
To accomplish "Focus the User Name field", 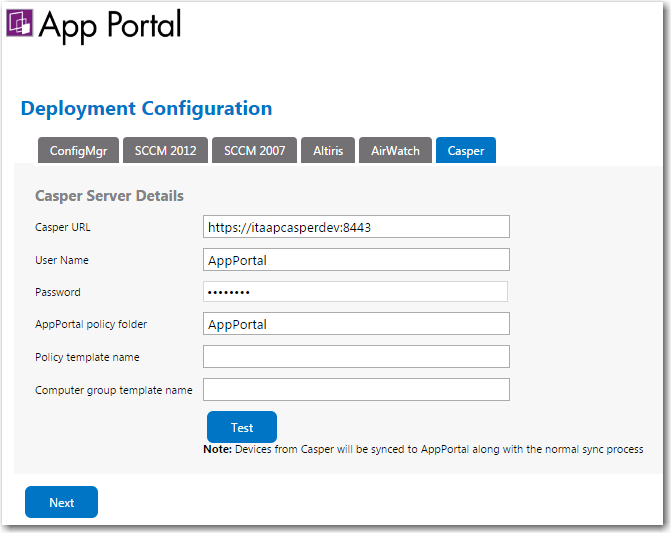I will [356, 260].
